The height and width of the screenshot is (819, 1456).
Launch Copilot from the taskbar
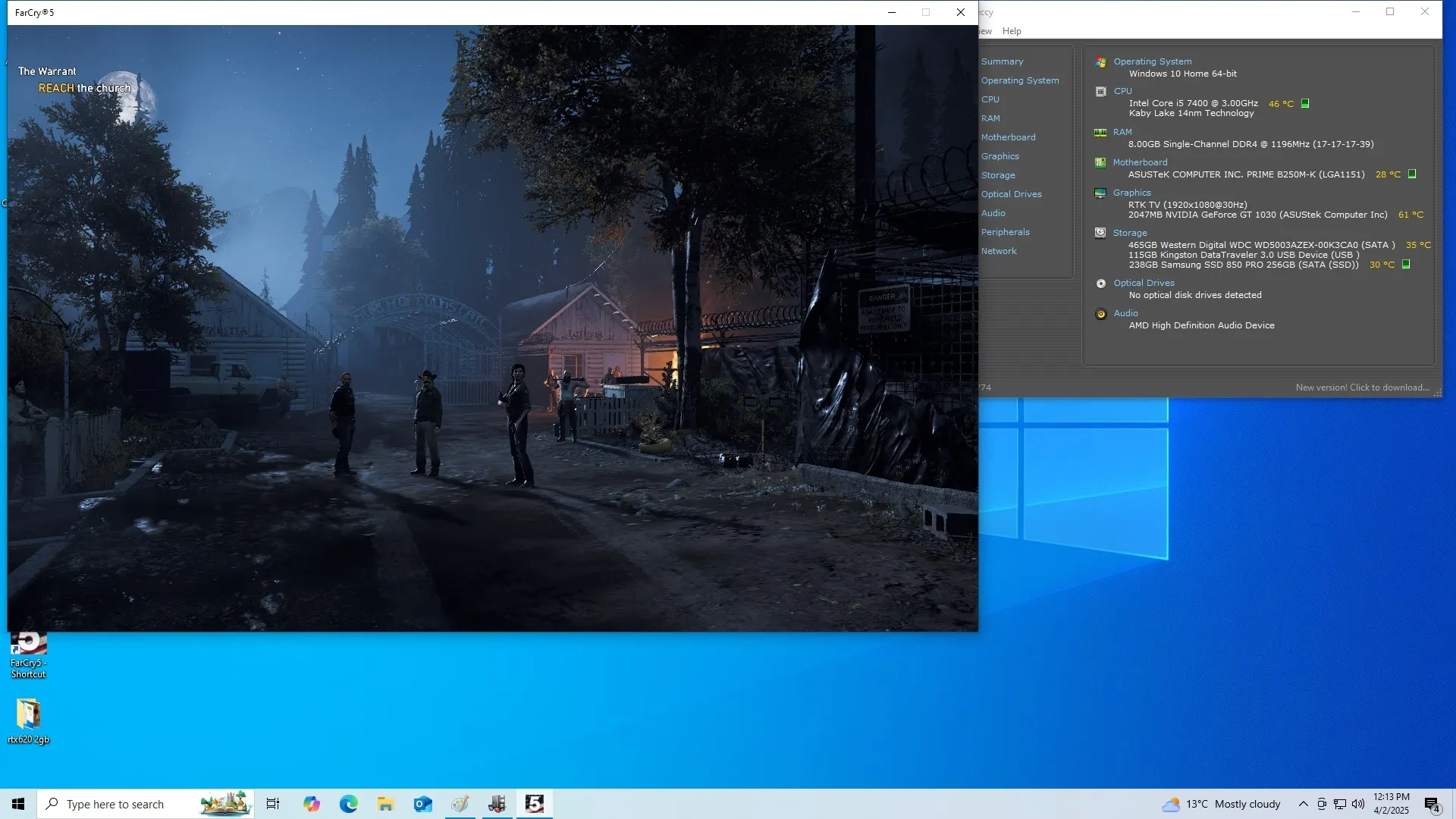pyautogui.click(x=312, y=804)
